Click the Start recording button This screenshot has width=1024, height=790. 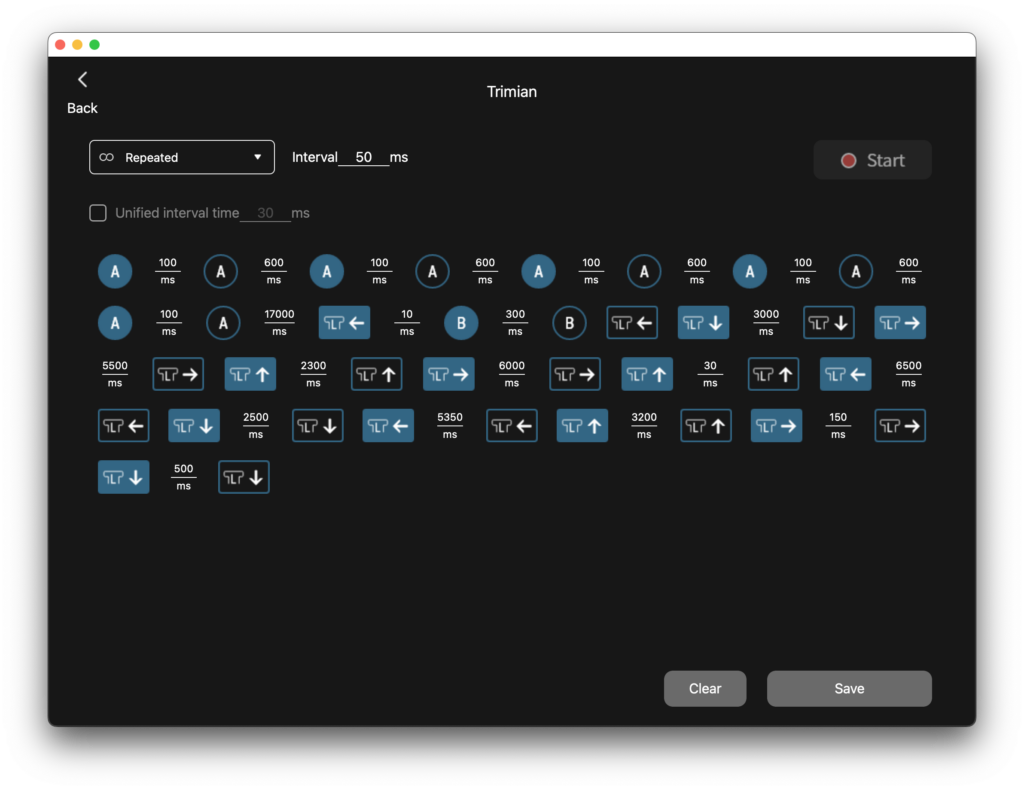click(872, 160)
